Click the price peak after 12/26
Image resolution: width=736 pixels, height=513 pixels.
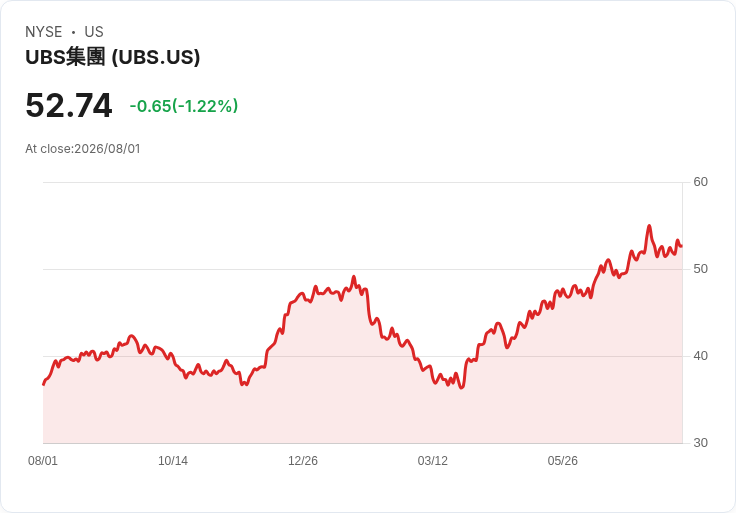click(354, 276)
